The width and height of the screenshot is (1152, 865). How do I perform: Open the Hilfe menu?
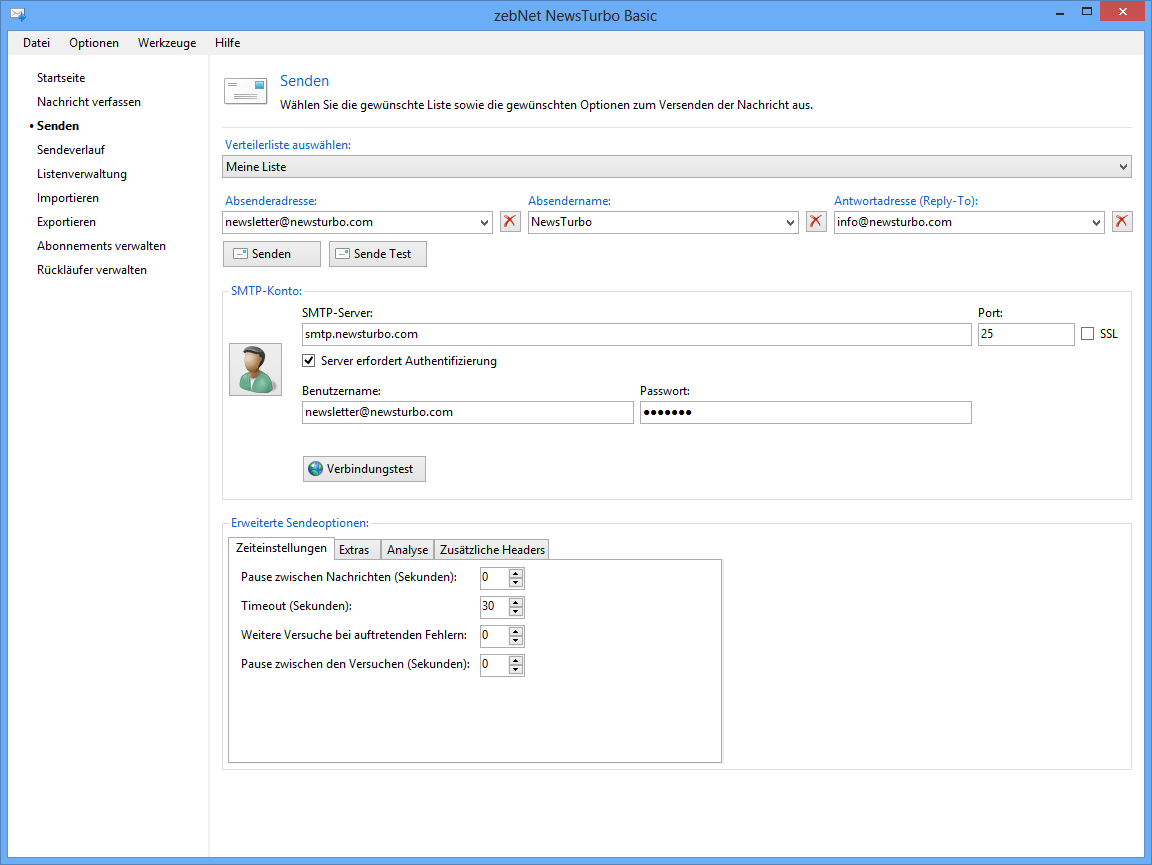pos(228,43)
